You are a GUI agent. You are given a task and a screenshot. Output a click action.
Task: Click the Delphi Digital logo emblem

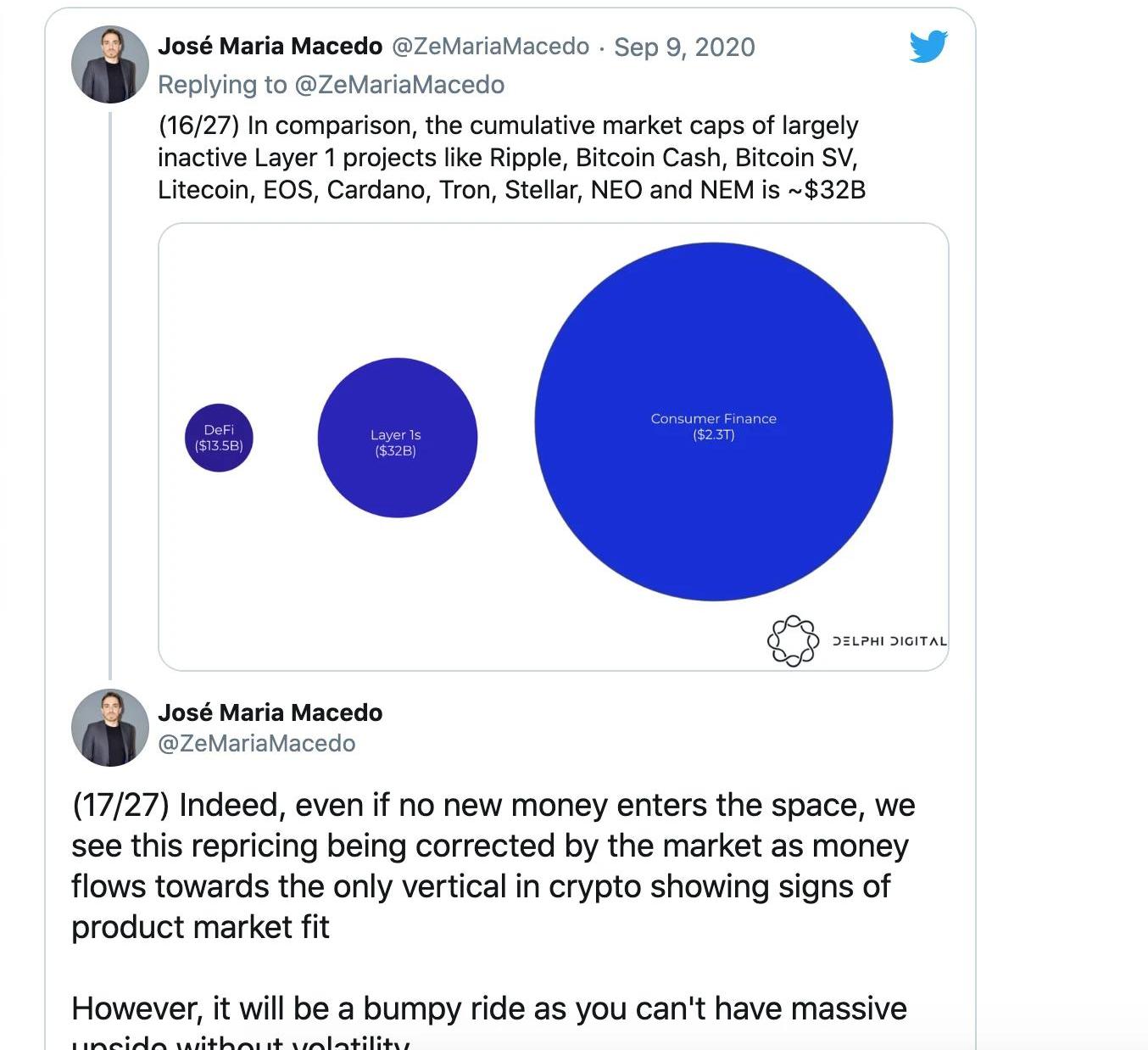(x=793, y=640)
